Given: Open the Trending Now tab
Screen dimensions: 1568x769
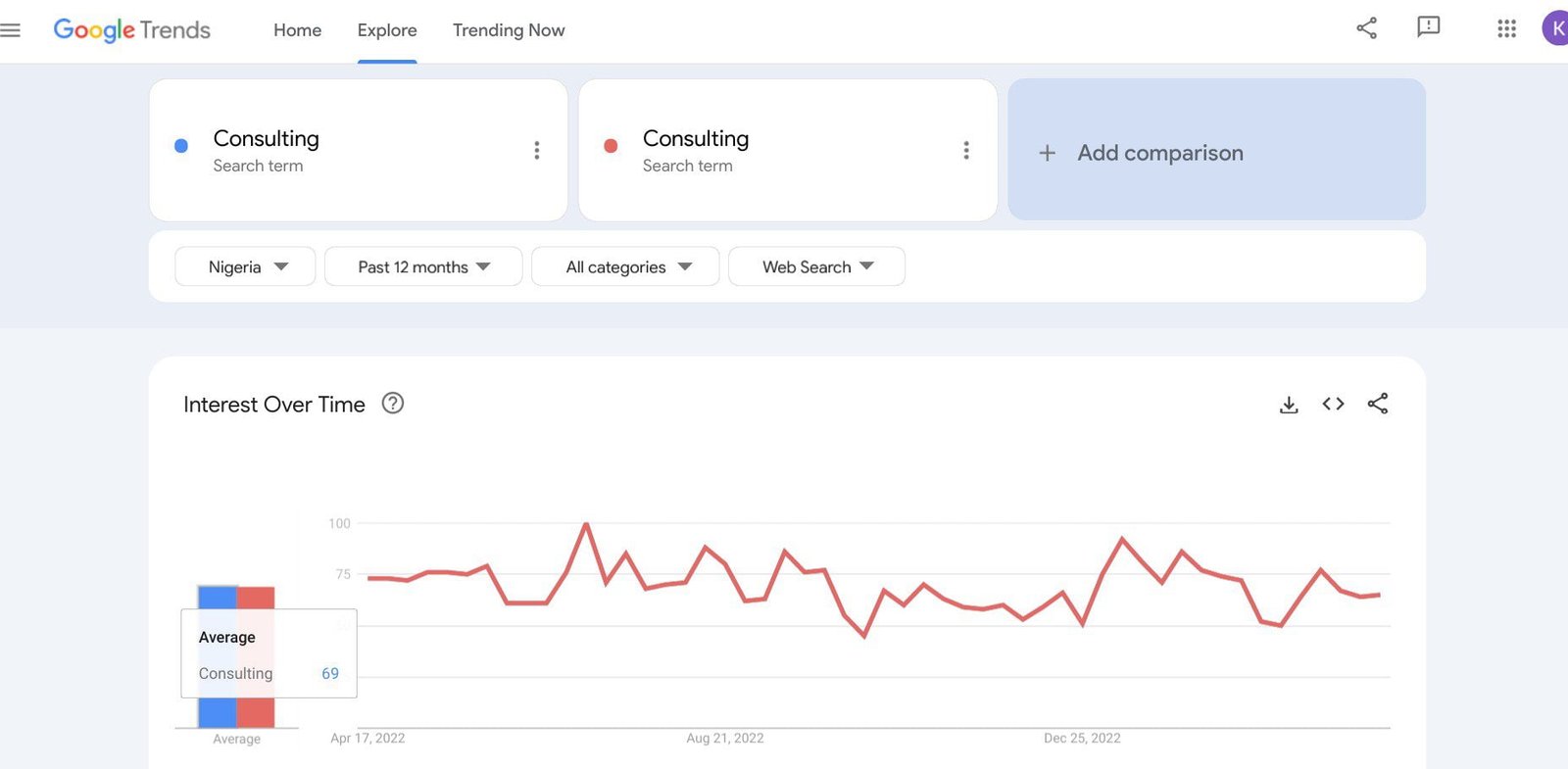Looking at the screenshot, I should click(x=509, y=30).
